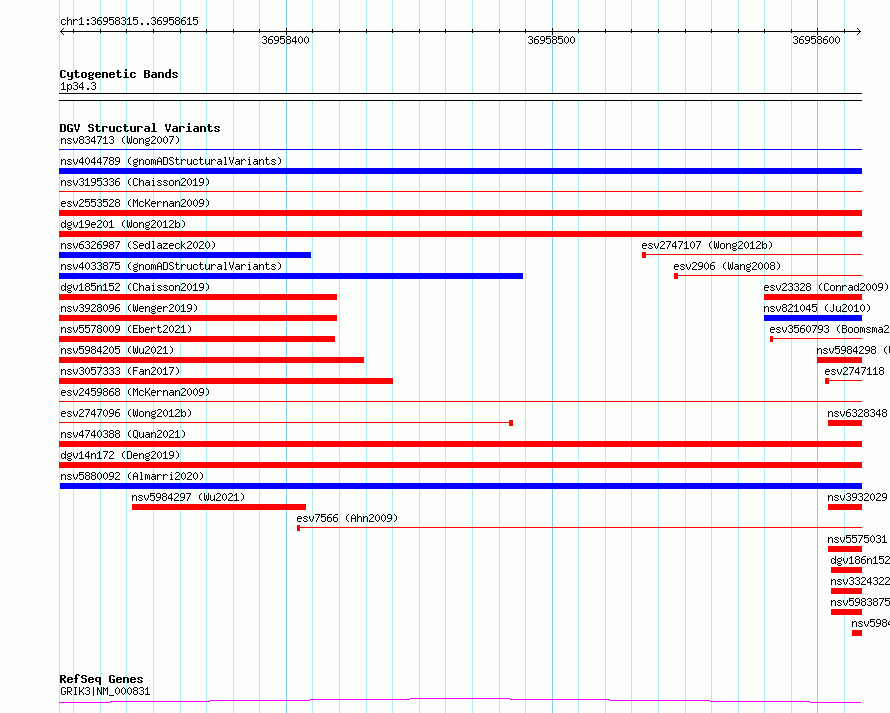Click the Cytogenetic Bands track title
890x713 pixels.
119,74
